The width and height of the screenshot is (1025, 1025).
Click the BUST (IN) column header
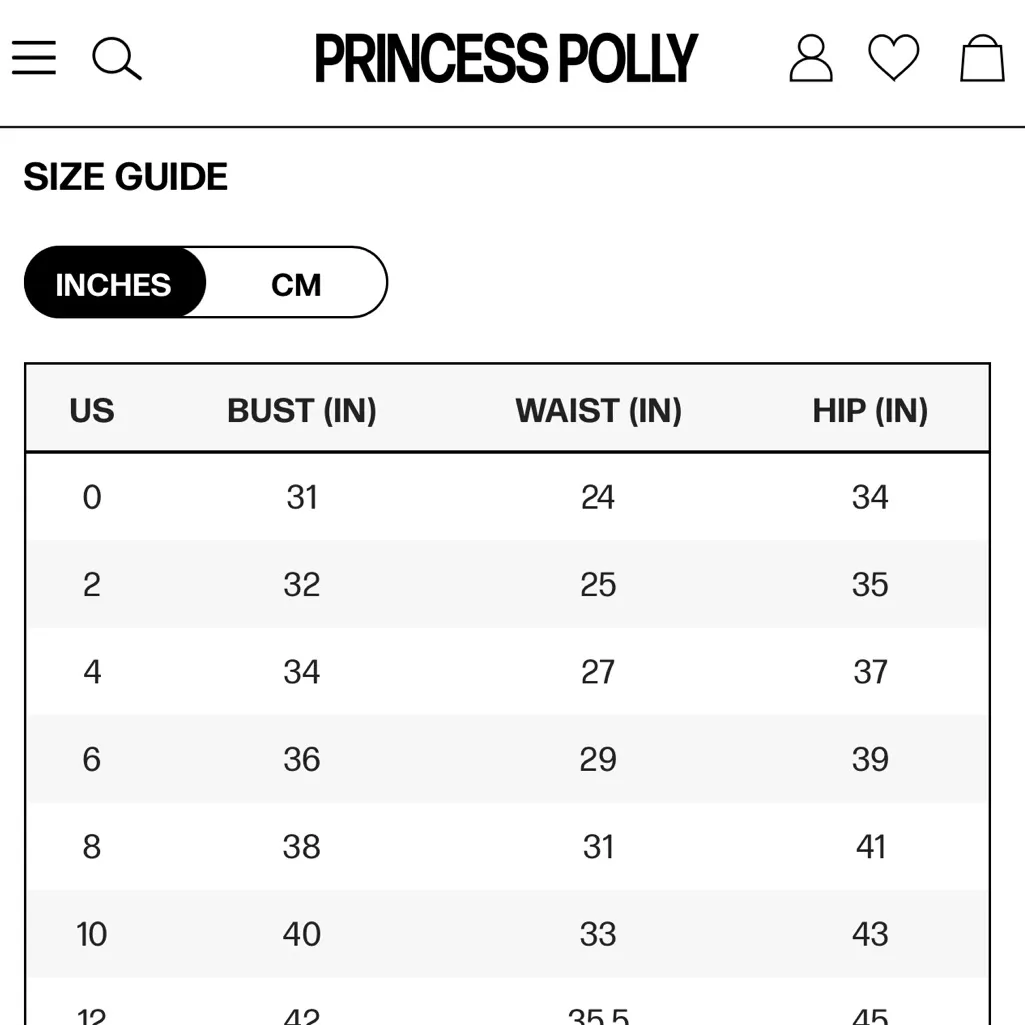[x=302, y=411]
